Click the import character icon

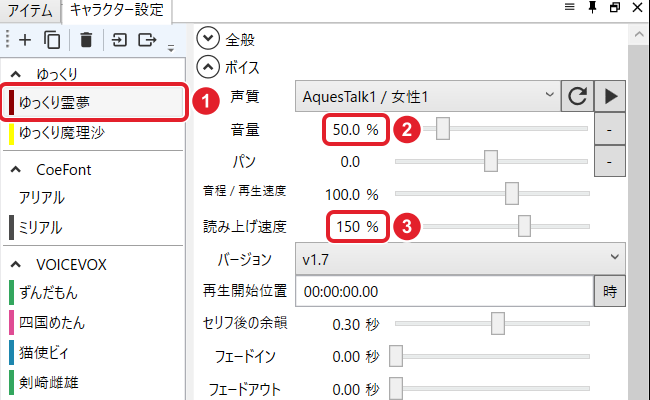(x=119, y=40)
